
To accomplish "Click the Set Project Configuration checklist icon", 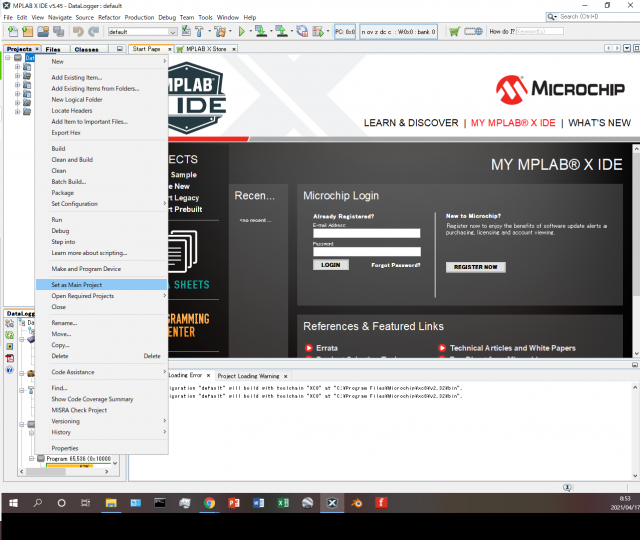I will click(x=186, y=31).
